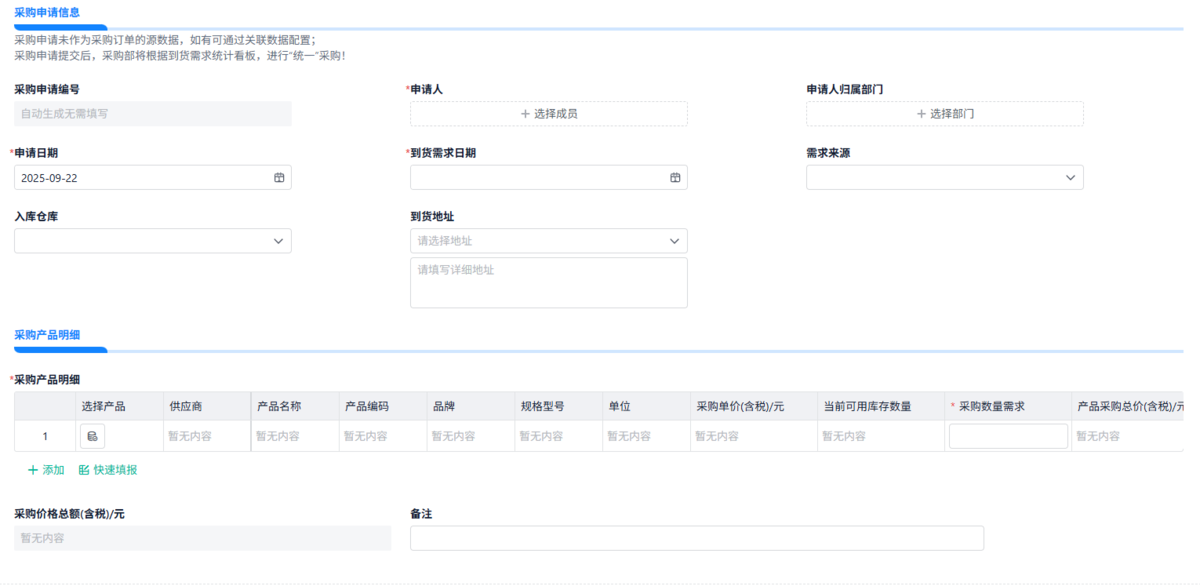
Task: Click the 采购单价(含税)/元 column header
Action: [740, 406]
